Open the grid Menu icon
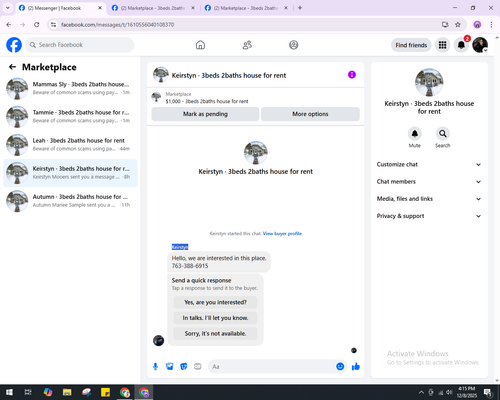500x400 pixels. 442,45
